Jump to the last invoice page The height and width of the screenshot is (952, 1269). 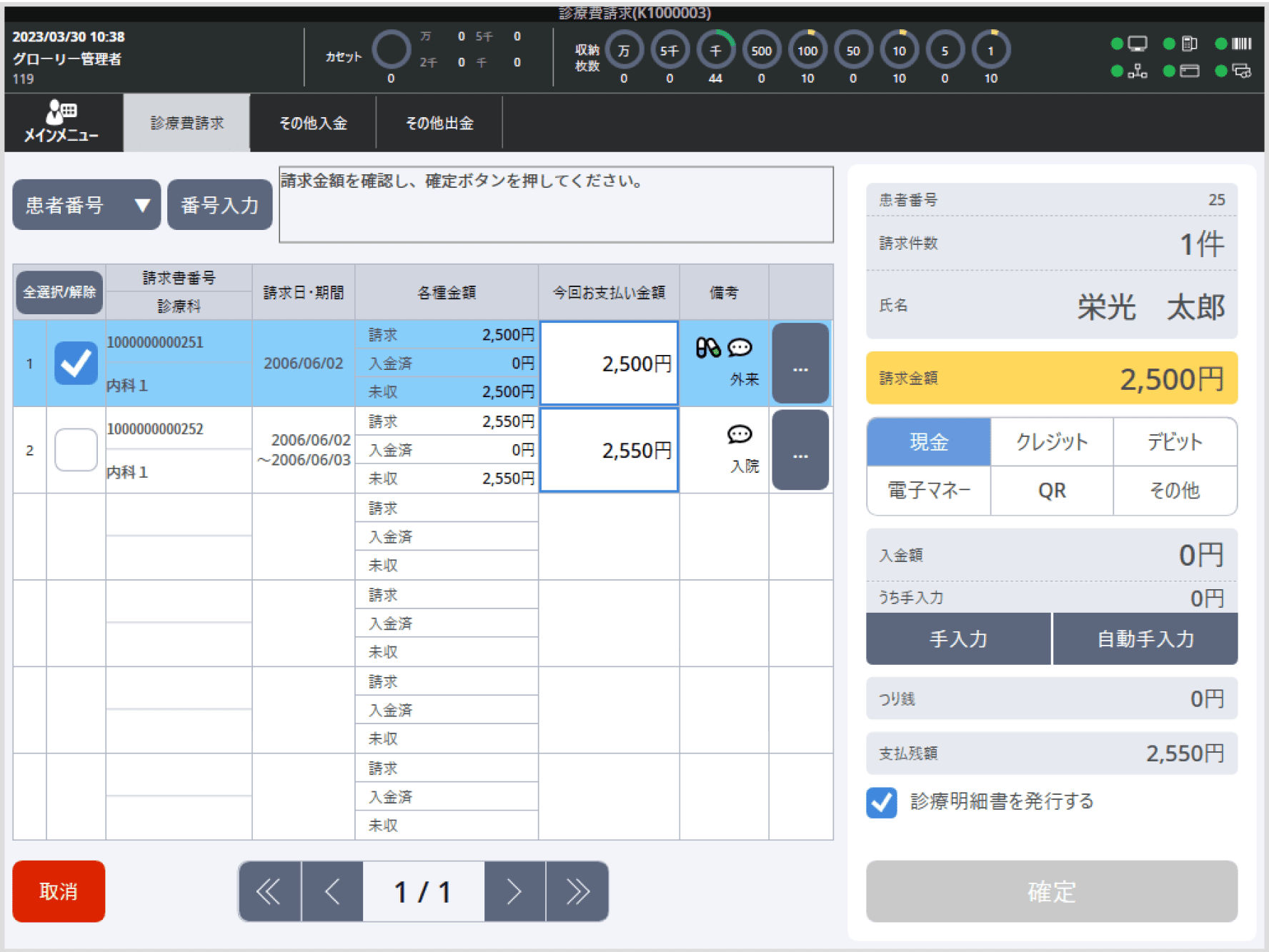(x=577, y=891)
